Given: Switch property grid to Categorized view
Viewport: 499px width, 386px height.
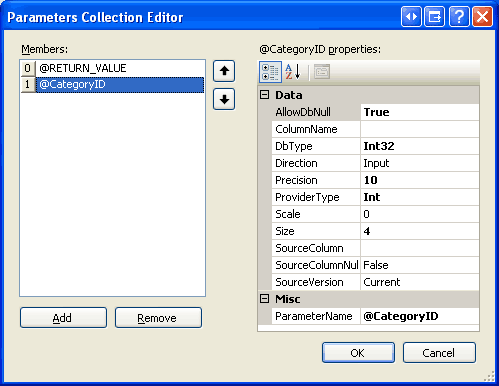Looking at the screenshot, I should [x=270, y=72].
